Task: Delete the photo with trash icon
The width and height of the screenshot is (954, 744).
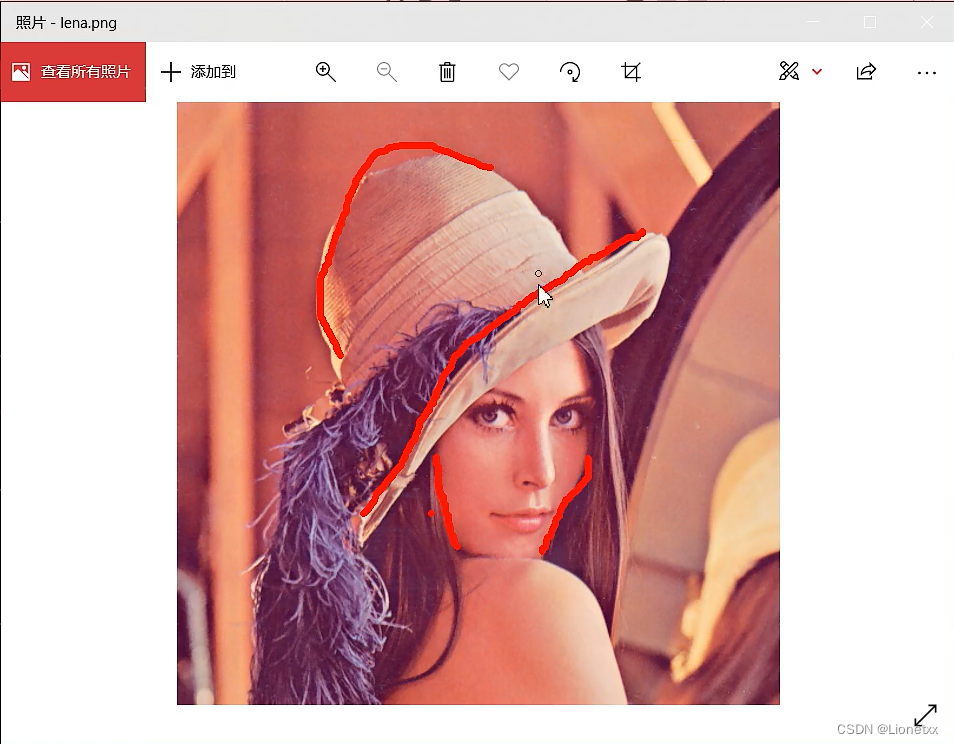Action: coord(447,72)
